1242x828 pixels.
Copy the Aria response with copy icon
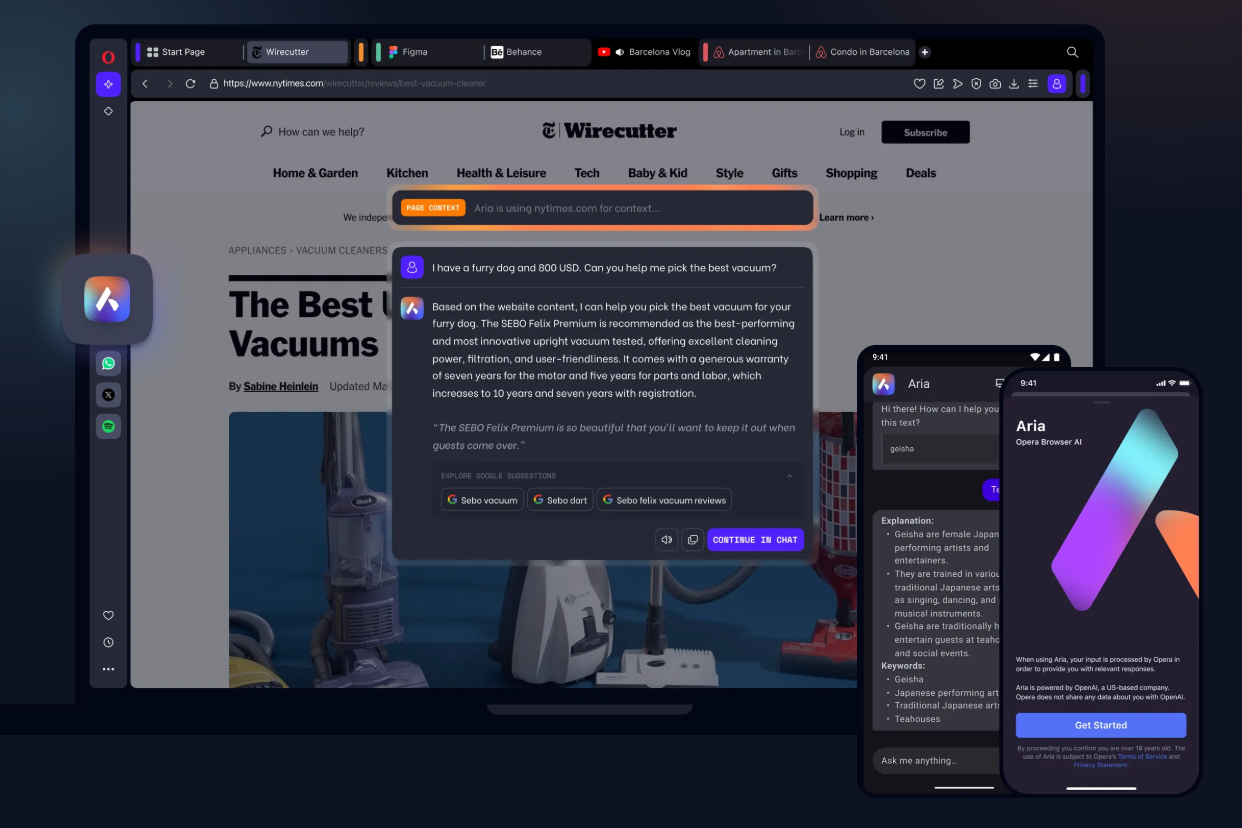pos(692,540)
